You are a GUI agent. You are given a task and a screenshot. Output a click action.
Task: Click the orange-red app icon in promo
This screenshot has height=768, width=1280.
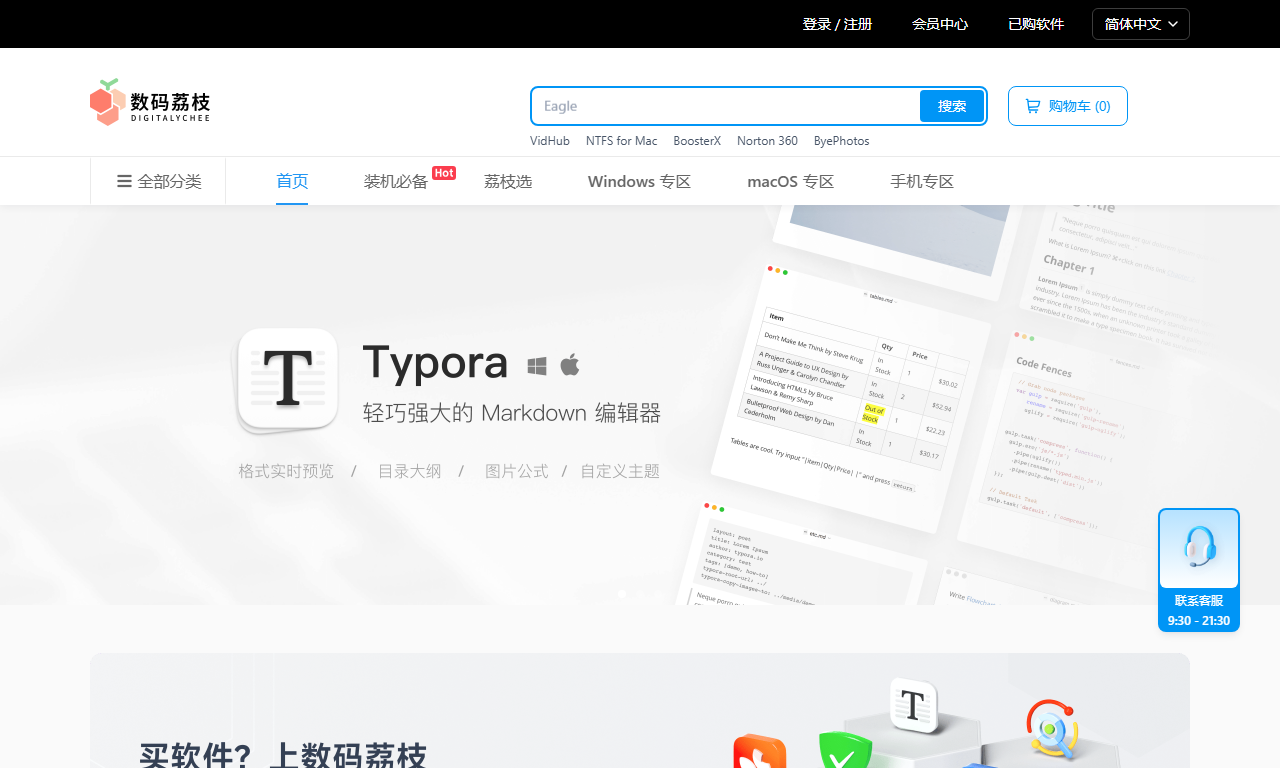(x=760, y=752)
